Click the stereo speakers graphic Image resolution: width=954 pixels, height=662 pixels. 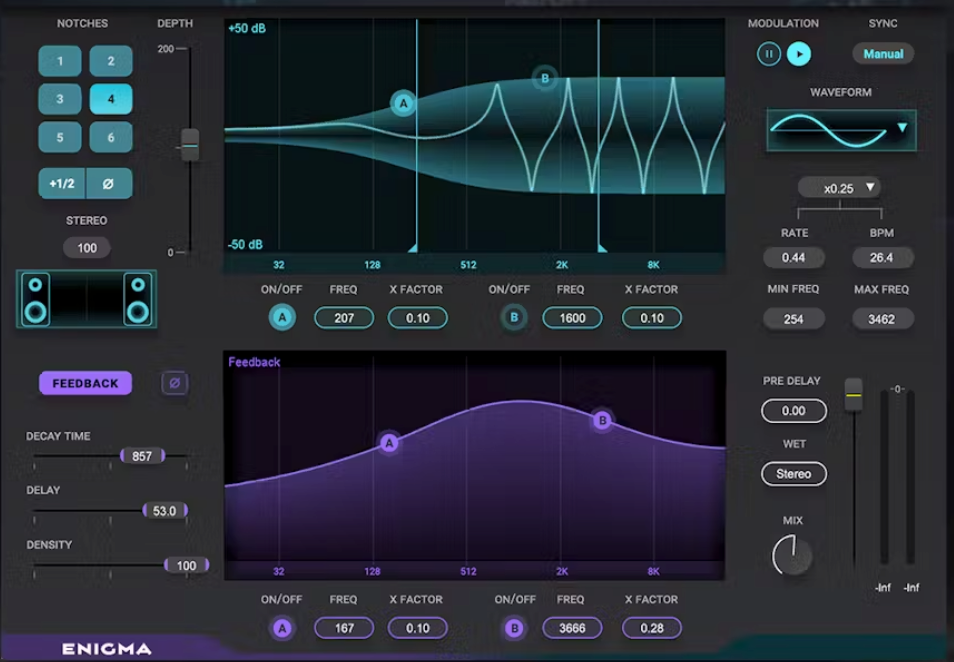pos(86,298)
